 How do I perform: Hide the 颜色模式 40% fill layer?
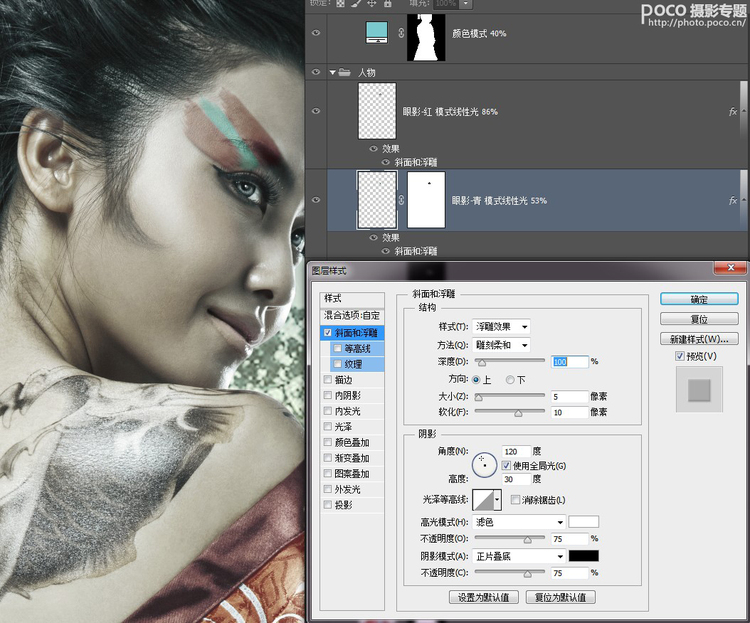pyautogui.click(x=316, y=33)
